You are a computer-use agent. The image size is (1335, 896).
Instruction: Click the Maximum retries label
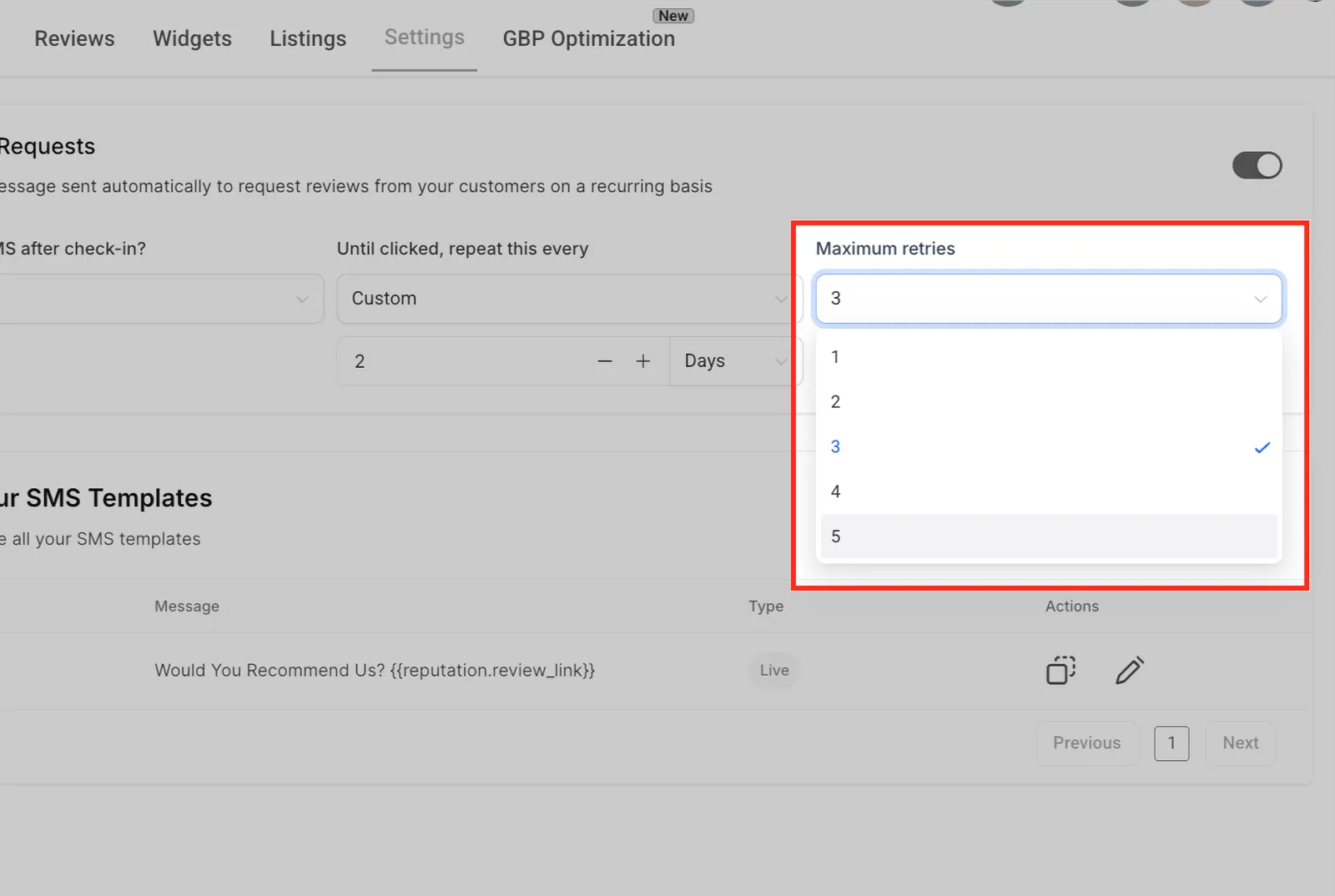tap(885, 249)
